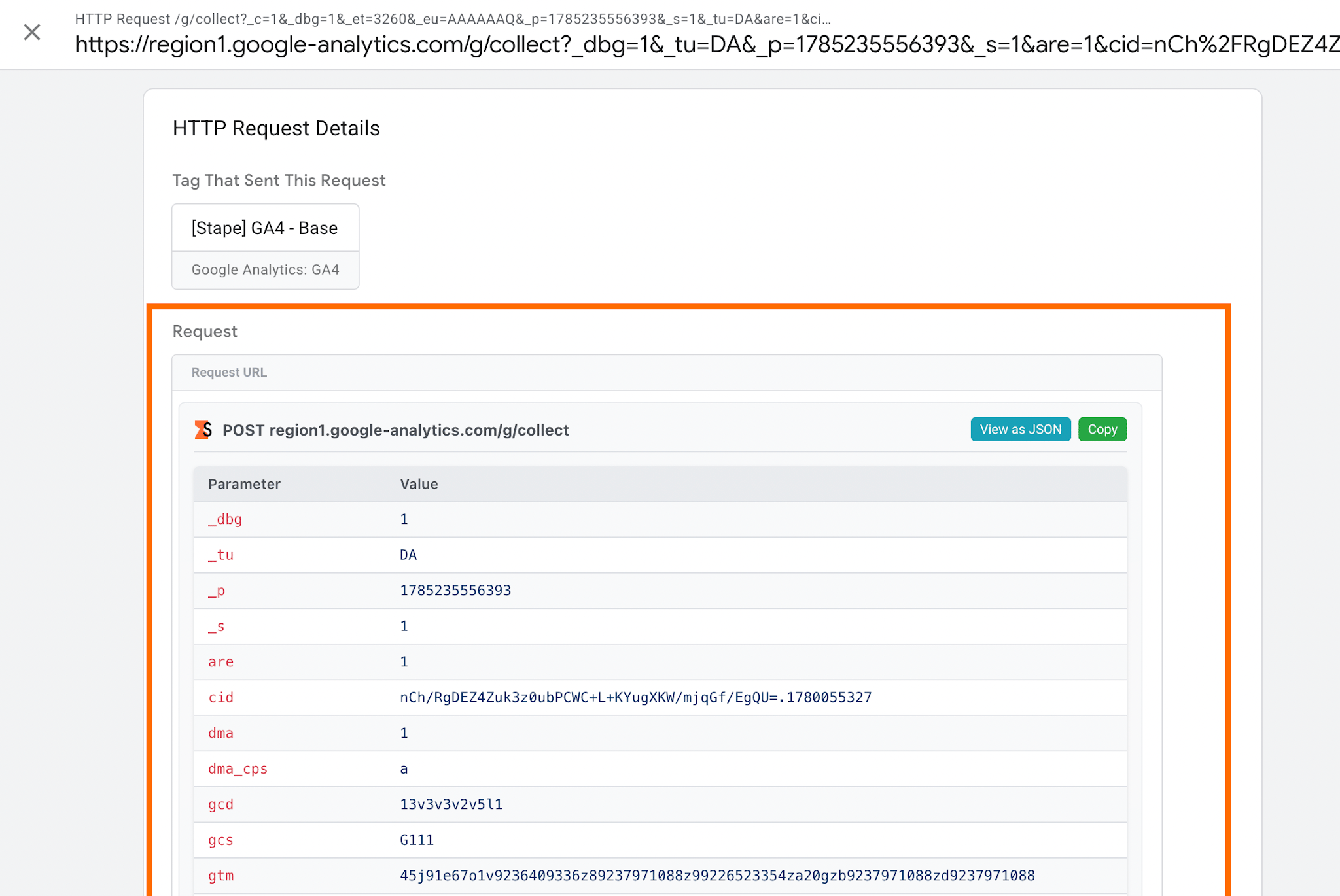
Task: Click the HTTP Request Details heading
Action: coord(276,128)
